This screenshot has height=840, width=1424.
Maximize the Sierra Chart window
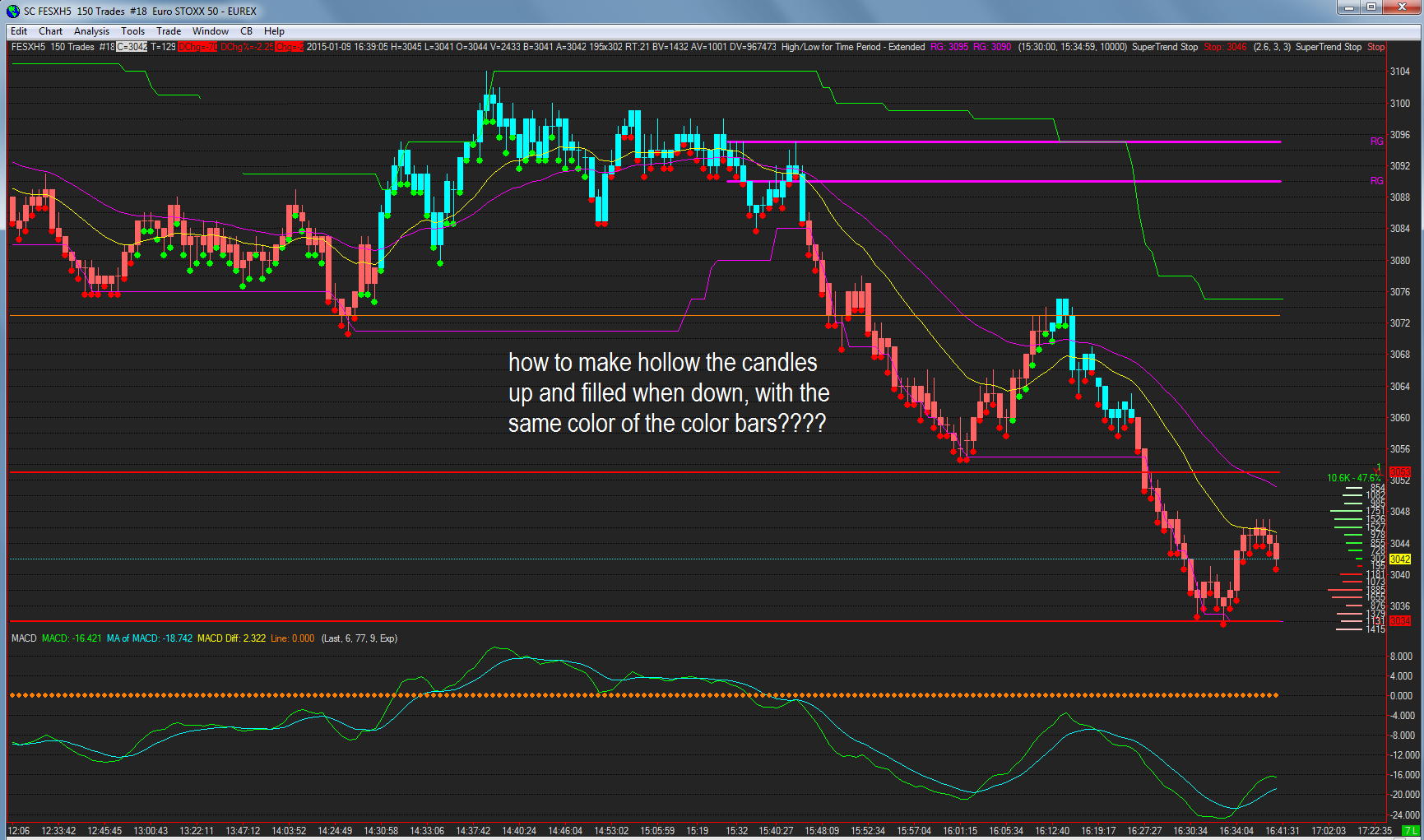[x=1371, y=7]
